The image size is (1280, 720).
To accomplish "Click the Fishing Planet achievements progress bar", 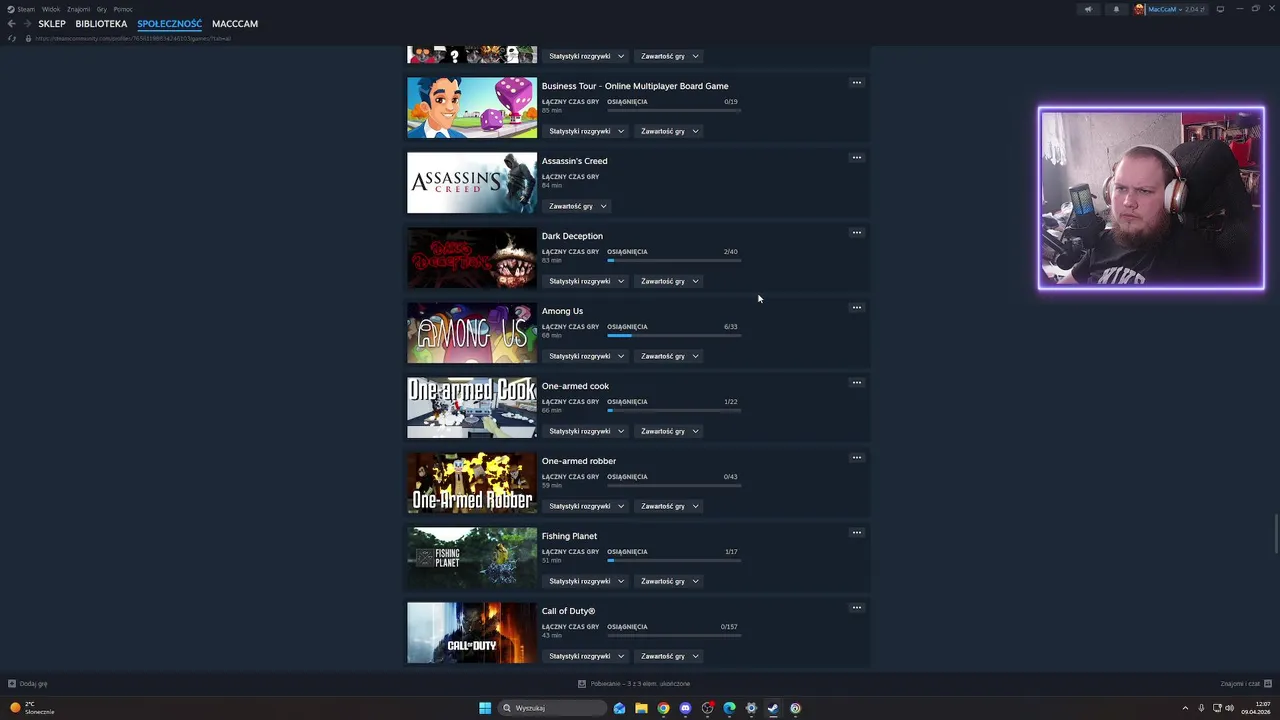I will tap(674, 560).
